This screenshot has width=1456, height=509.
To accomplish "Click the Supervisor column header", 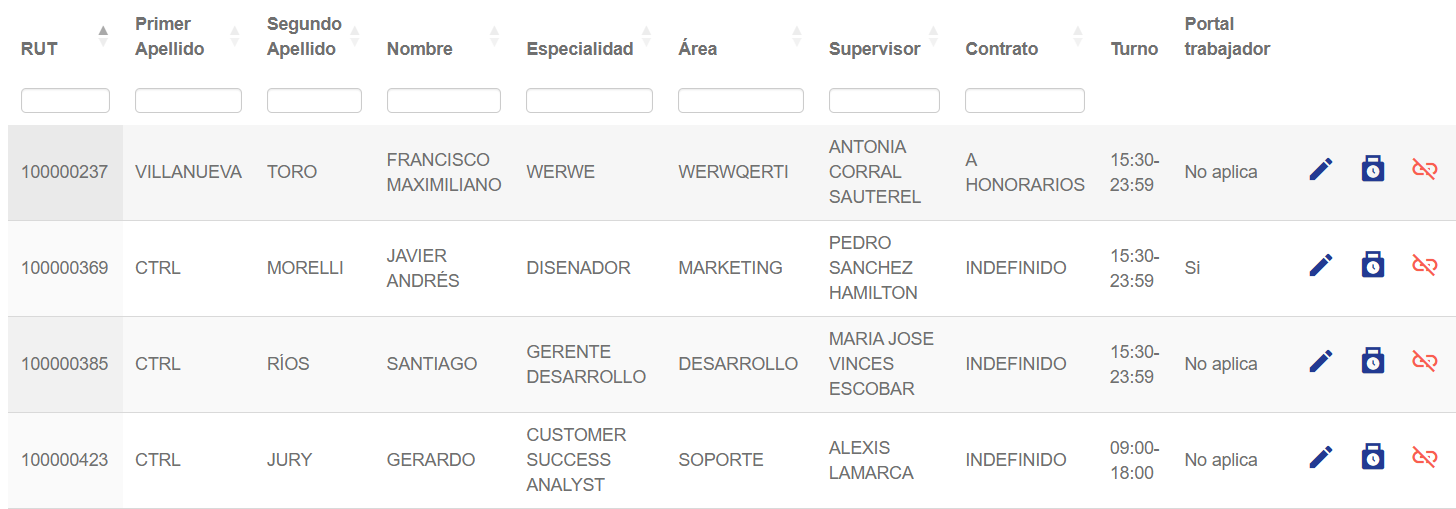I will point(874,49).
